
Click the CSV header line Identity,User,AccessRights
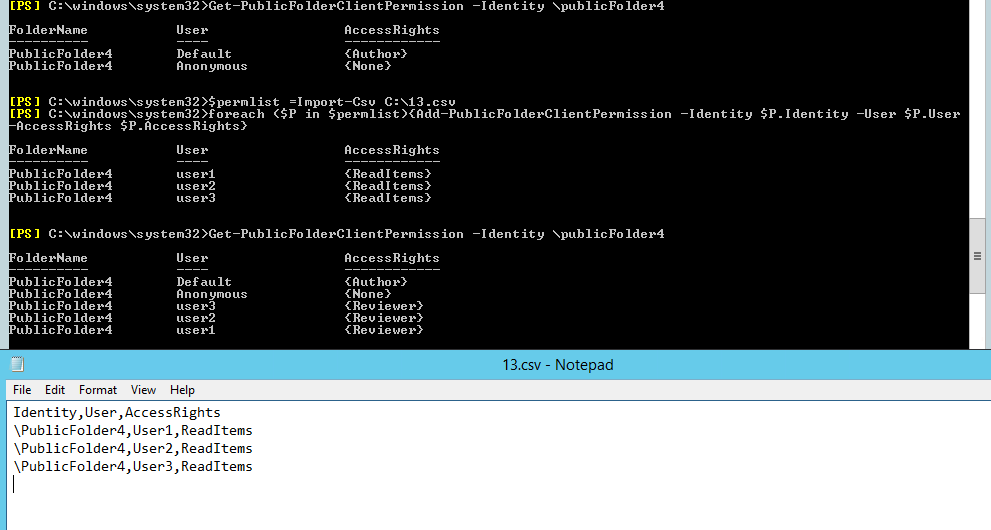117,413
